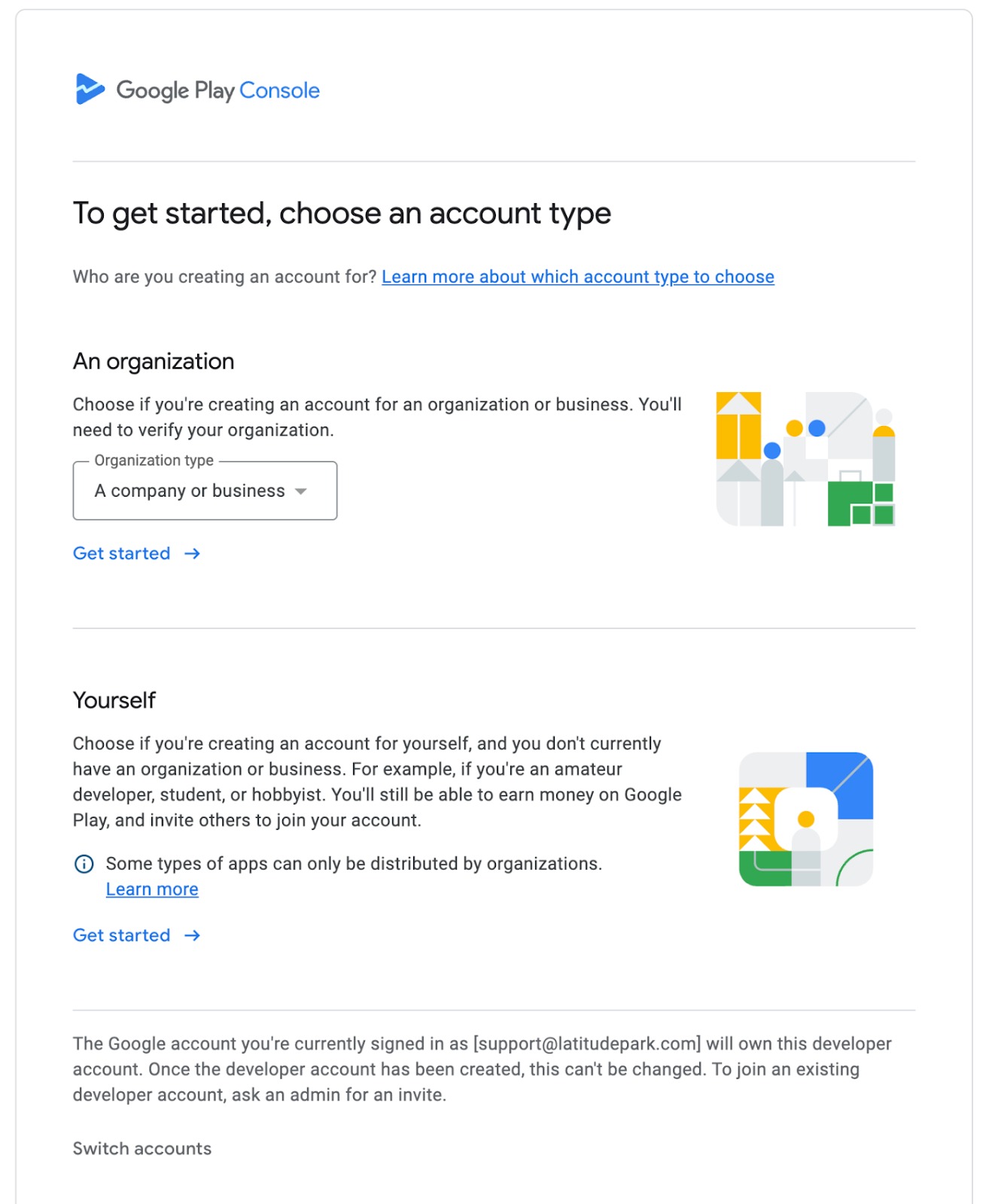Open Learn more about organization-only apps

point(152,889)
